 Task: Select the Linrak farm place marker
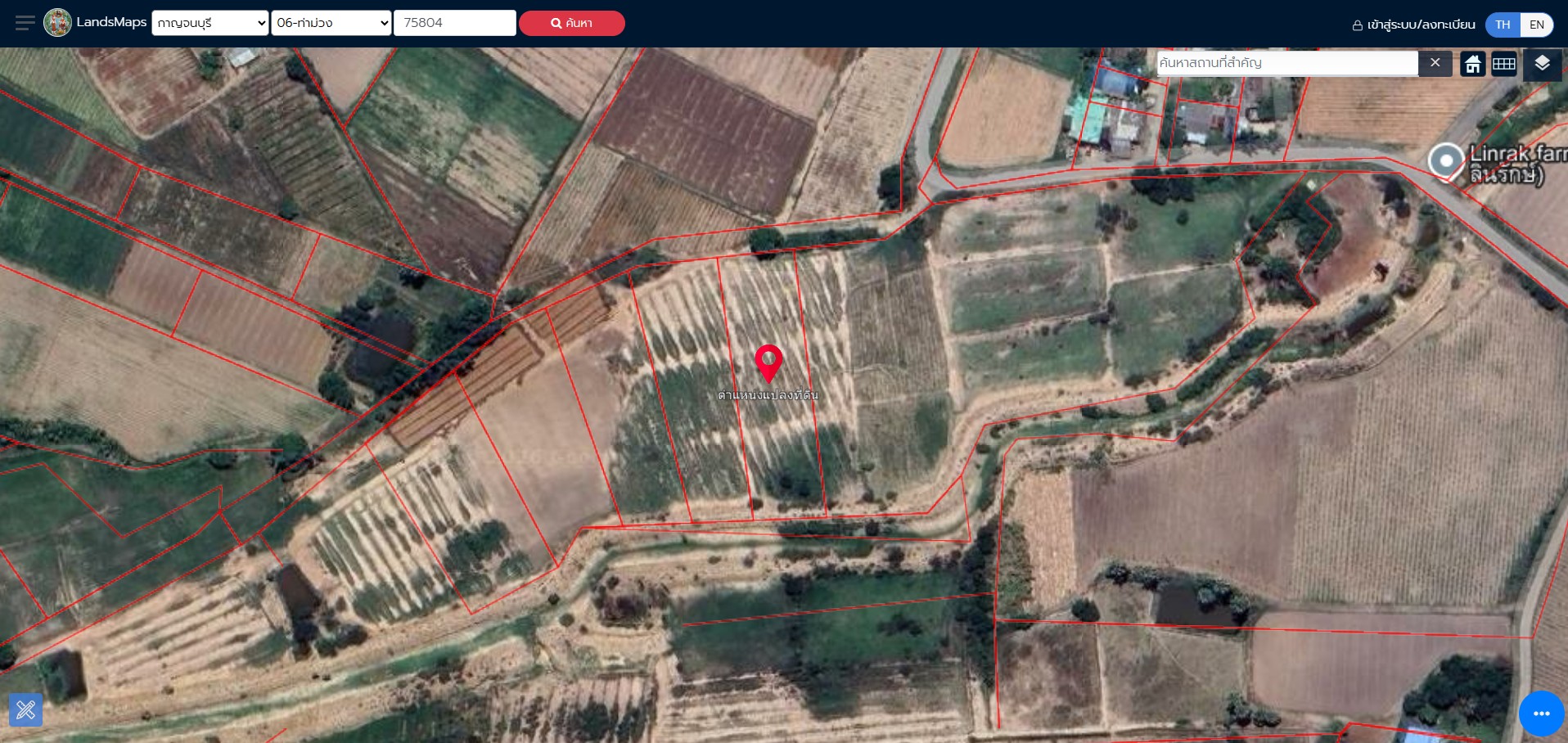[1445, 160]
